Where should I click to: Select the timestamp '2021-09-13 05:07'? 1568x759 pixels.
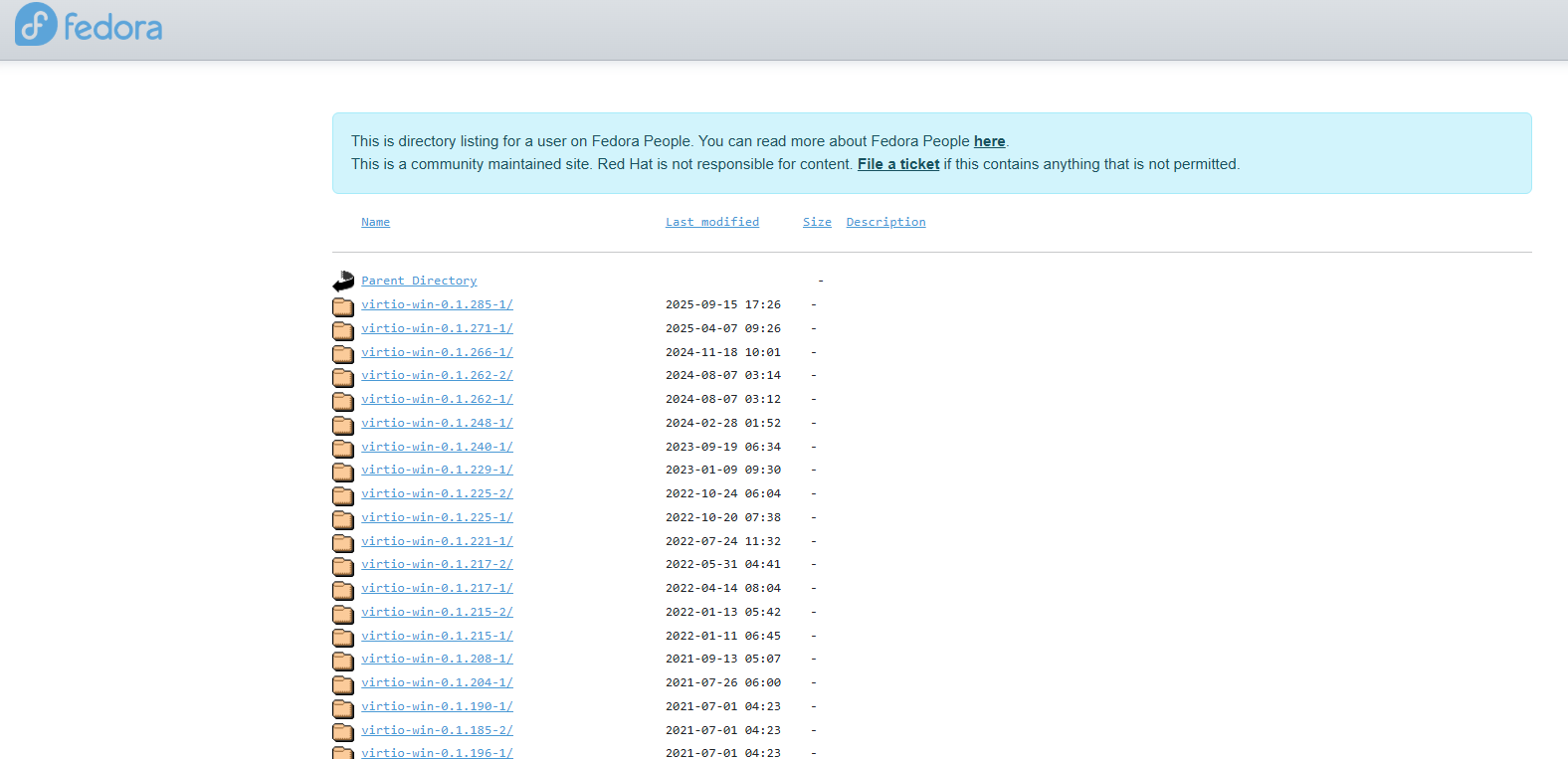[x=723, y=659]
